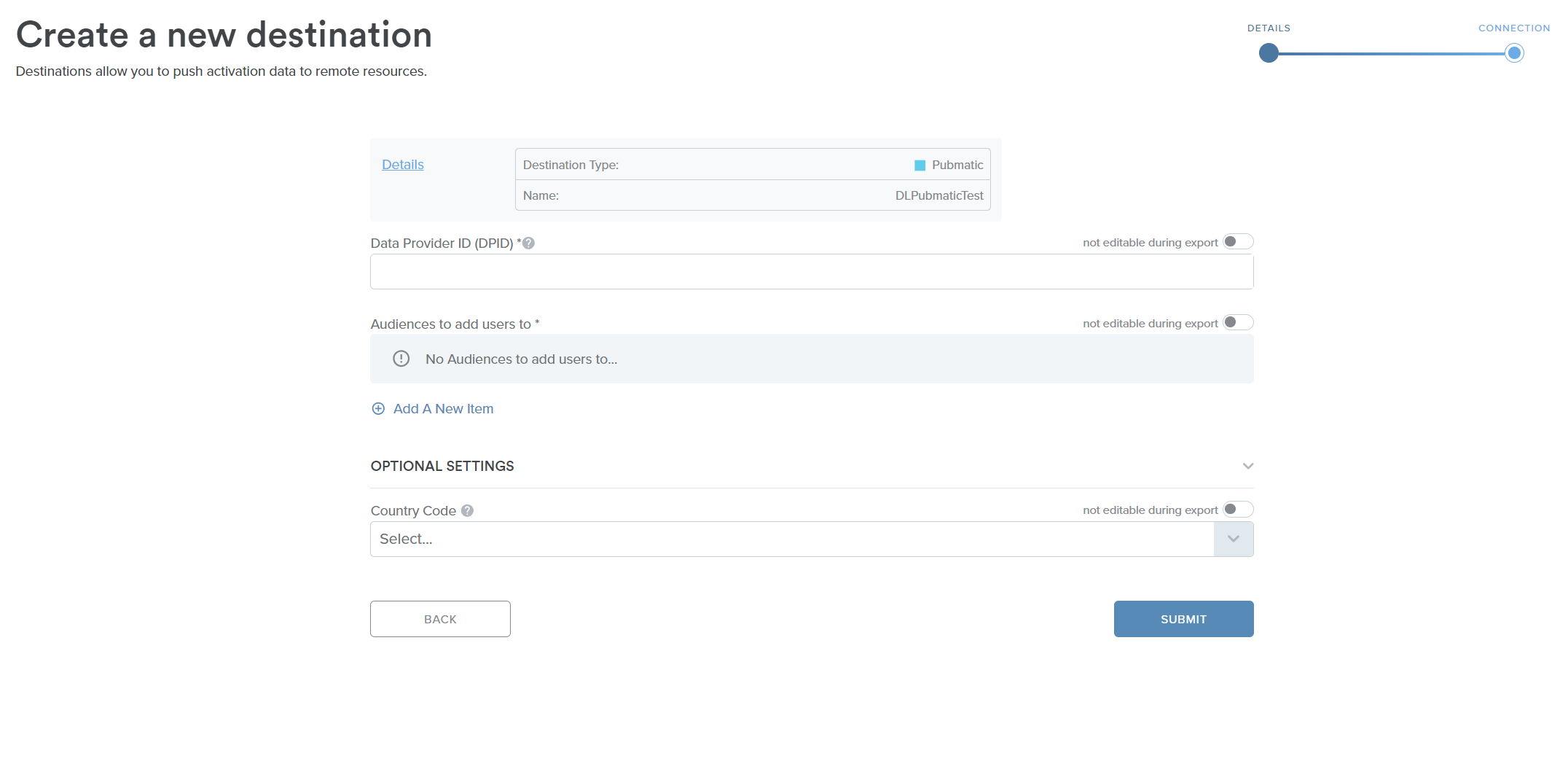Click the Pubmatic destination type text

pos(957,165)
